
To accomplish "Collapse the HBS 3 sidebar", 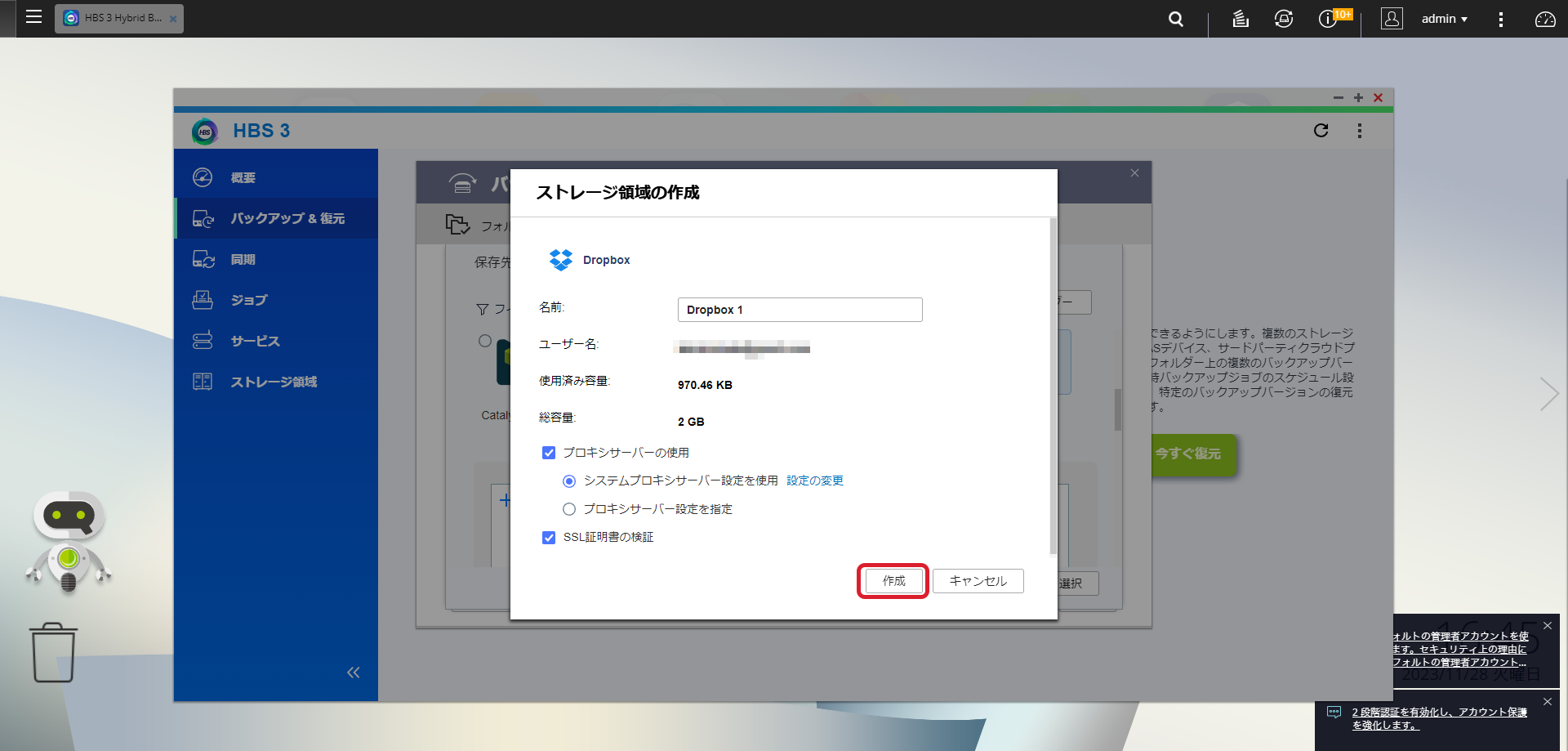I will (353, 673).
